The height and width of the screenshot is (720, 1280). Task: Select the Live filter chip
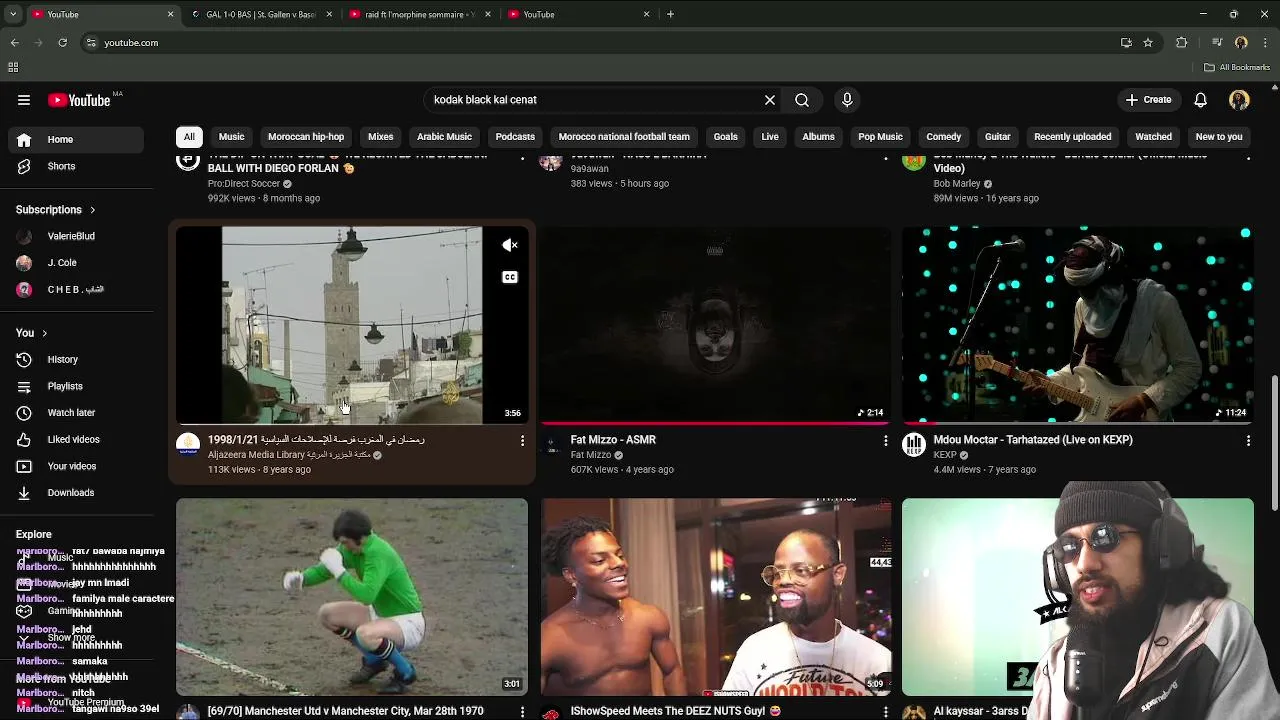coord(770,137)
